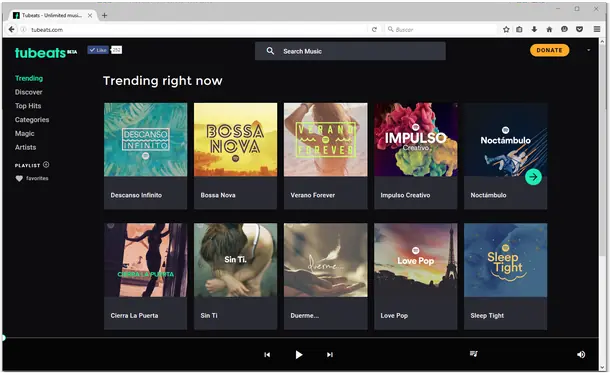
Task: Open Descanso Infinito playlist cover
Action: coord(145,140)
